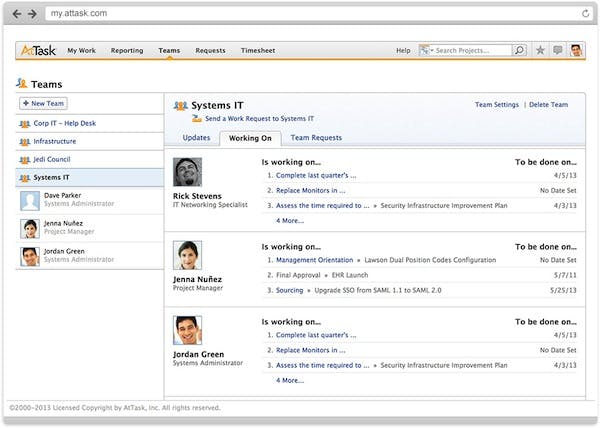Click the Delete Team link
The image size is (600, 428).
[x=548, y=104]
